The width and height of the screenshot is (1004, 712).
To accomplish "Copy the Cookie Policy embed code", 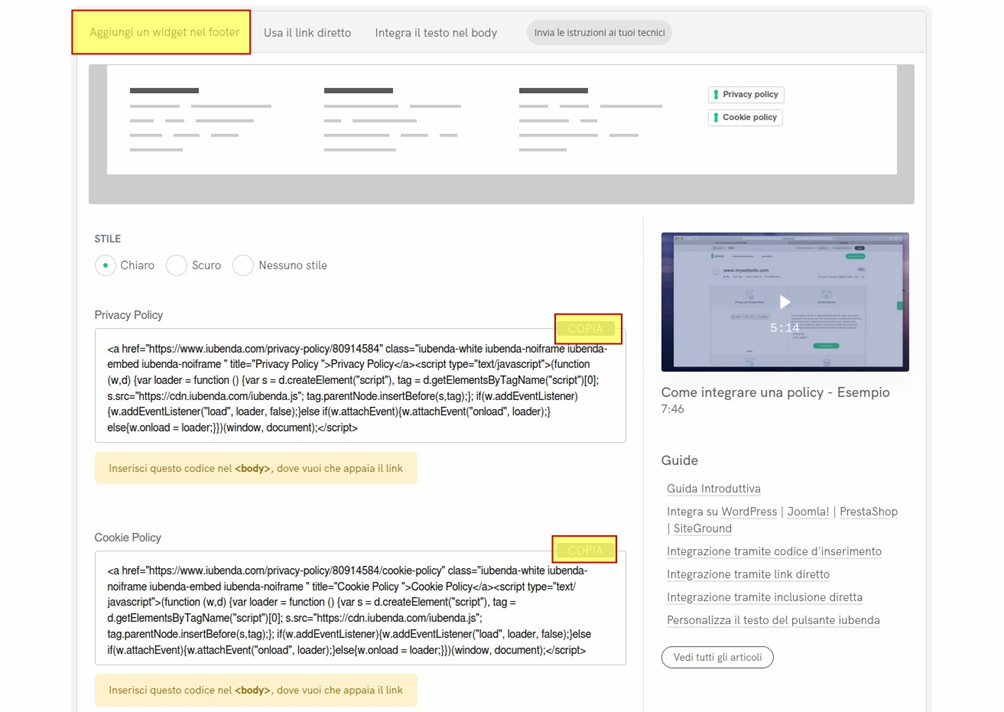I will [x=584, y=550].
